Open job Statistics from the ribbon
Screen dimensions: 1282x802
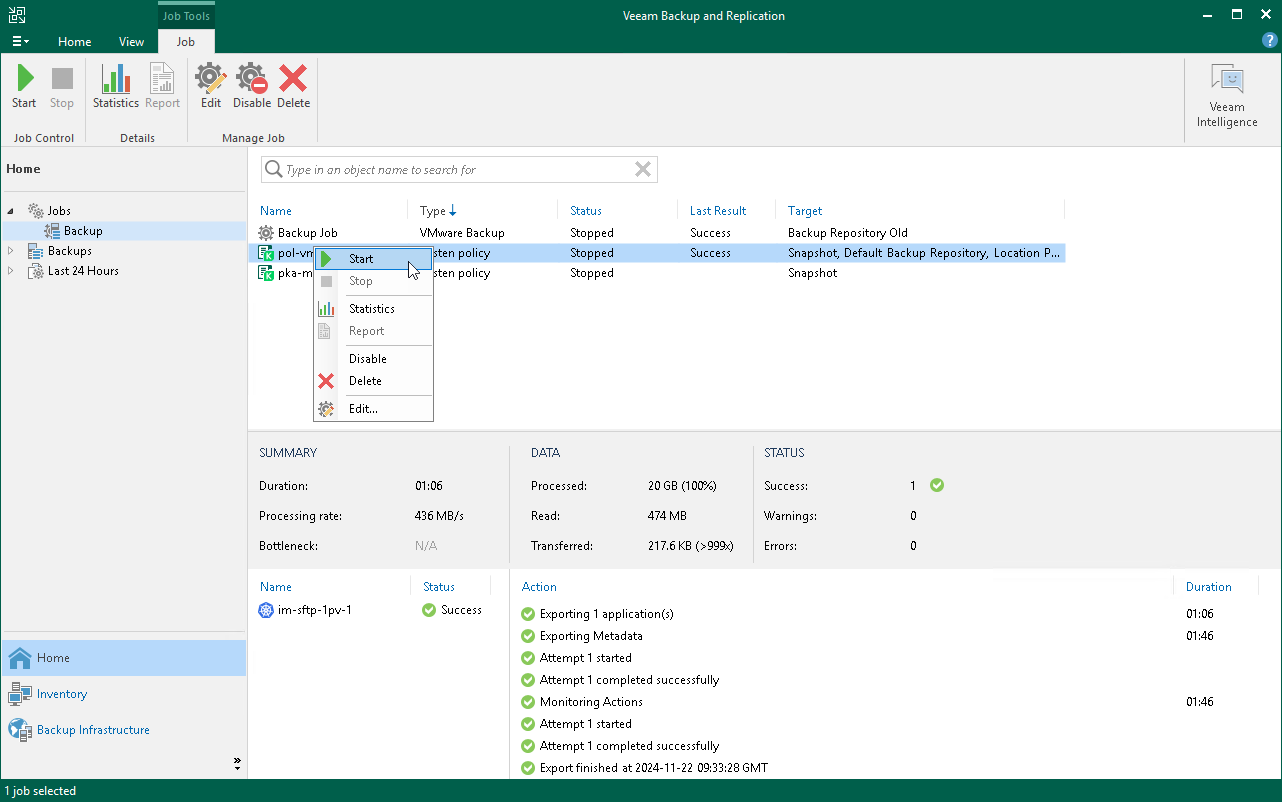coord(116,87)
